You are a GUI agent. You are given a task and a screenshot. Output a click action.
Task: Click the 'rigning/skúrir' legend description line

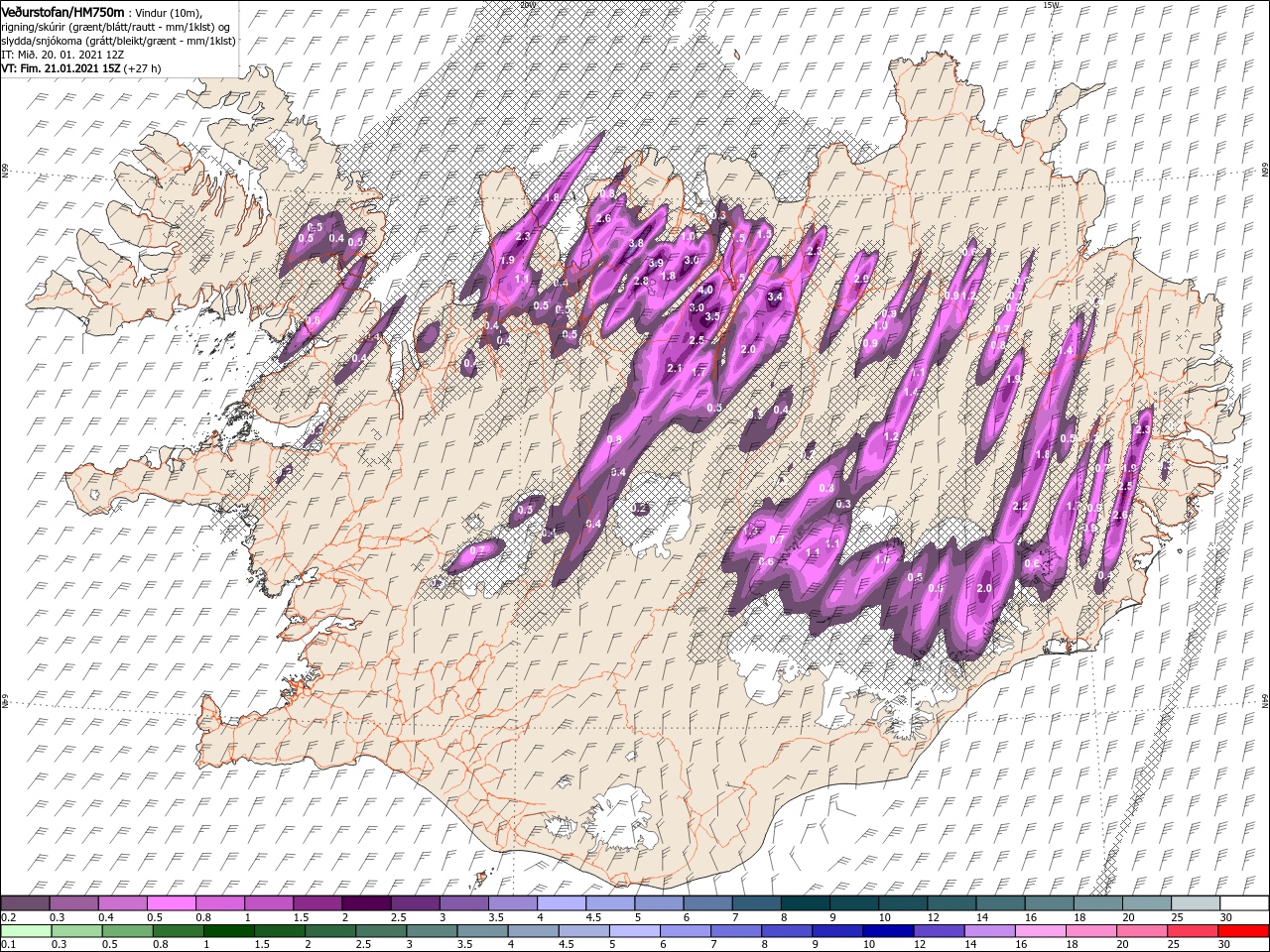[x=115, y=28]
